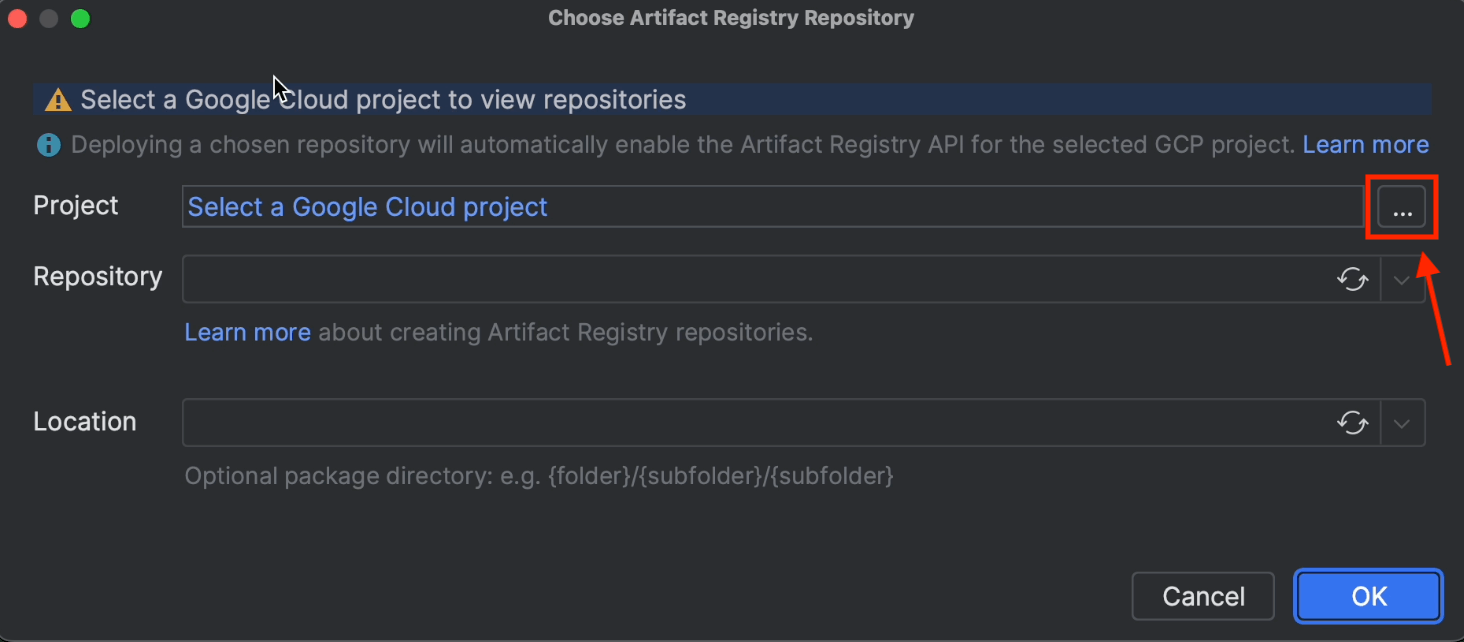
Task: Close the dialog with the red button
Action: point(19,18)
